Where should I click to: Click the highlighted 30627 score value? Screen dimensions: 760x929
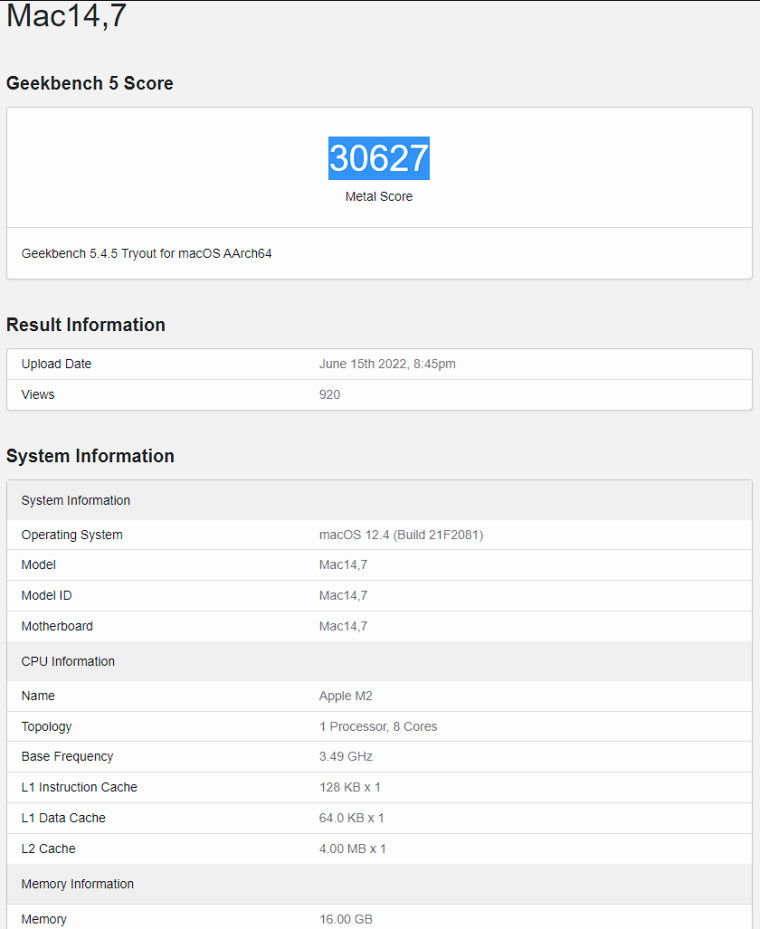pyautogui.click(x=379, y=158)
